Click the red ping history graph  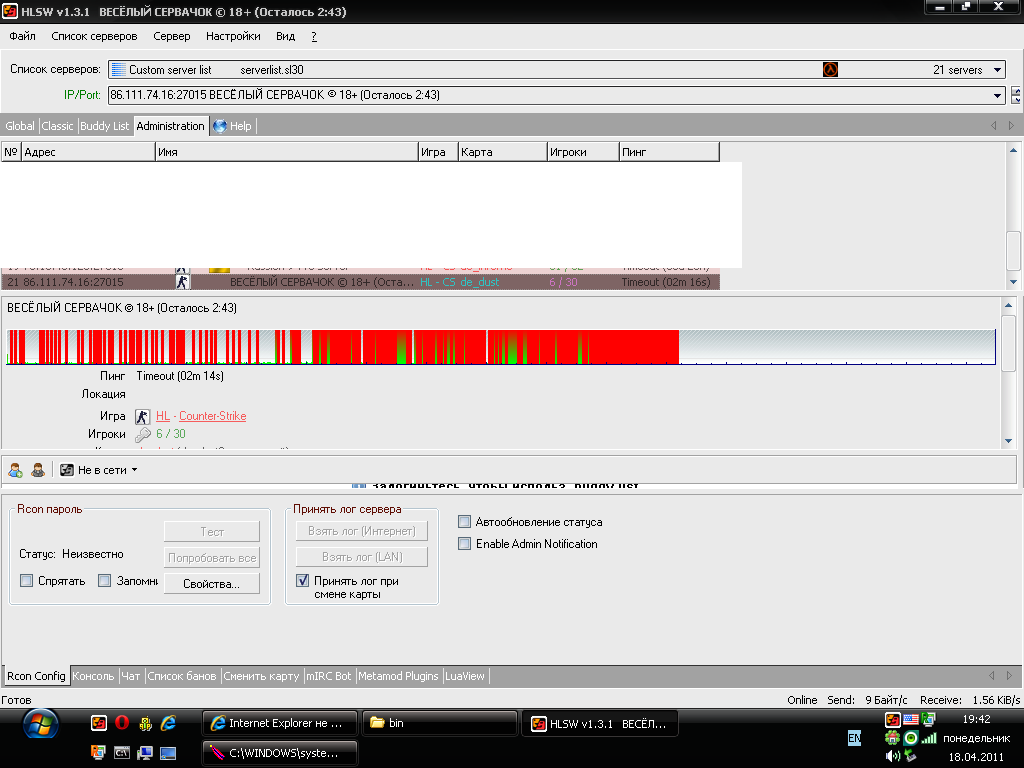pos(501,347)
